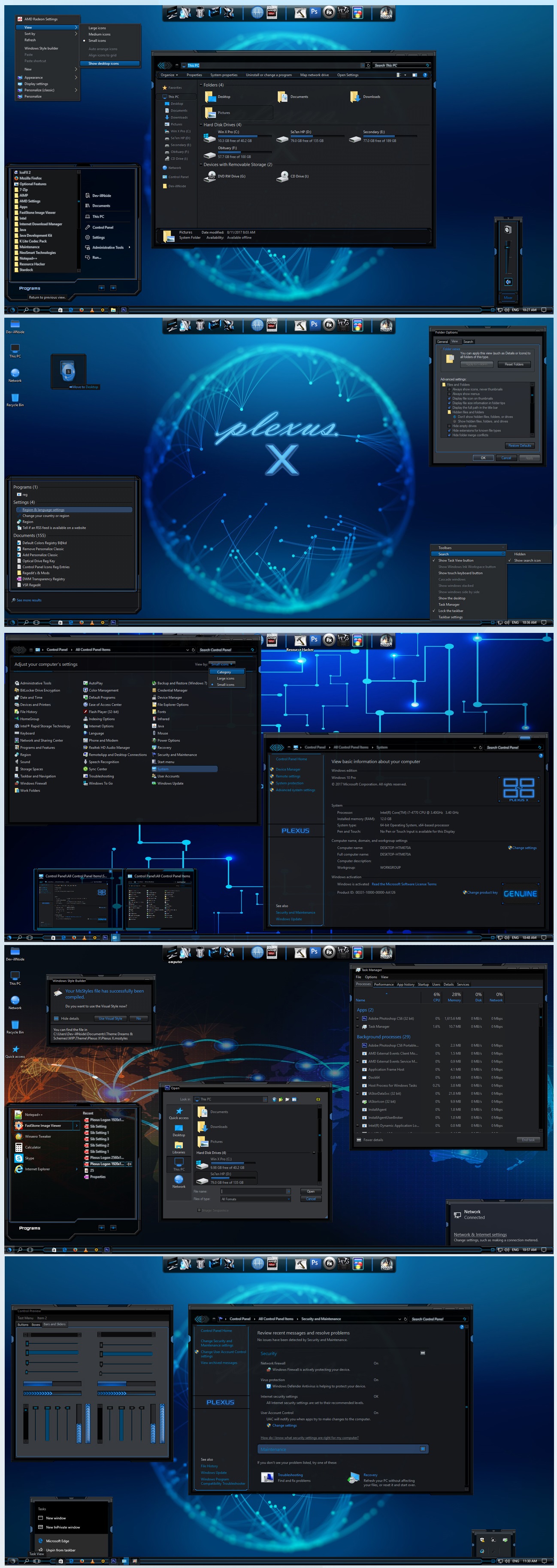Open the dock icon labeled Resource Hacker
This screenshot has height=1568, width=557.
tap(300, 640)
